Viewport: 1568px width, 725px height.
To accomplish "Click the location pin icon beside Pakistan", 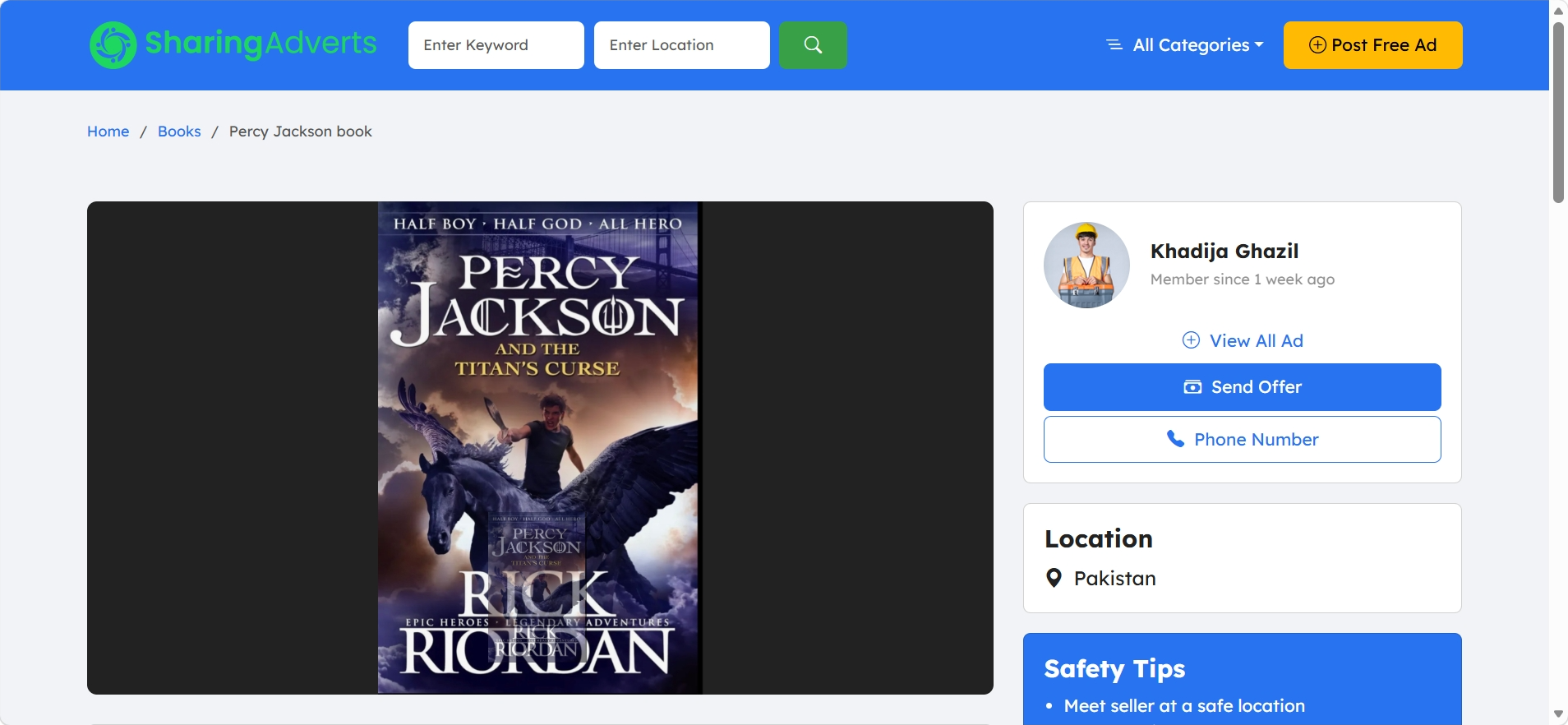I will point(1054,578).
